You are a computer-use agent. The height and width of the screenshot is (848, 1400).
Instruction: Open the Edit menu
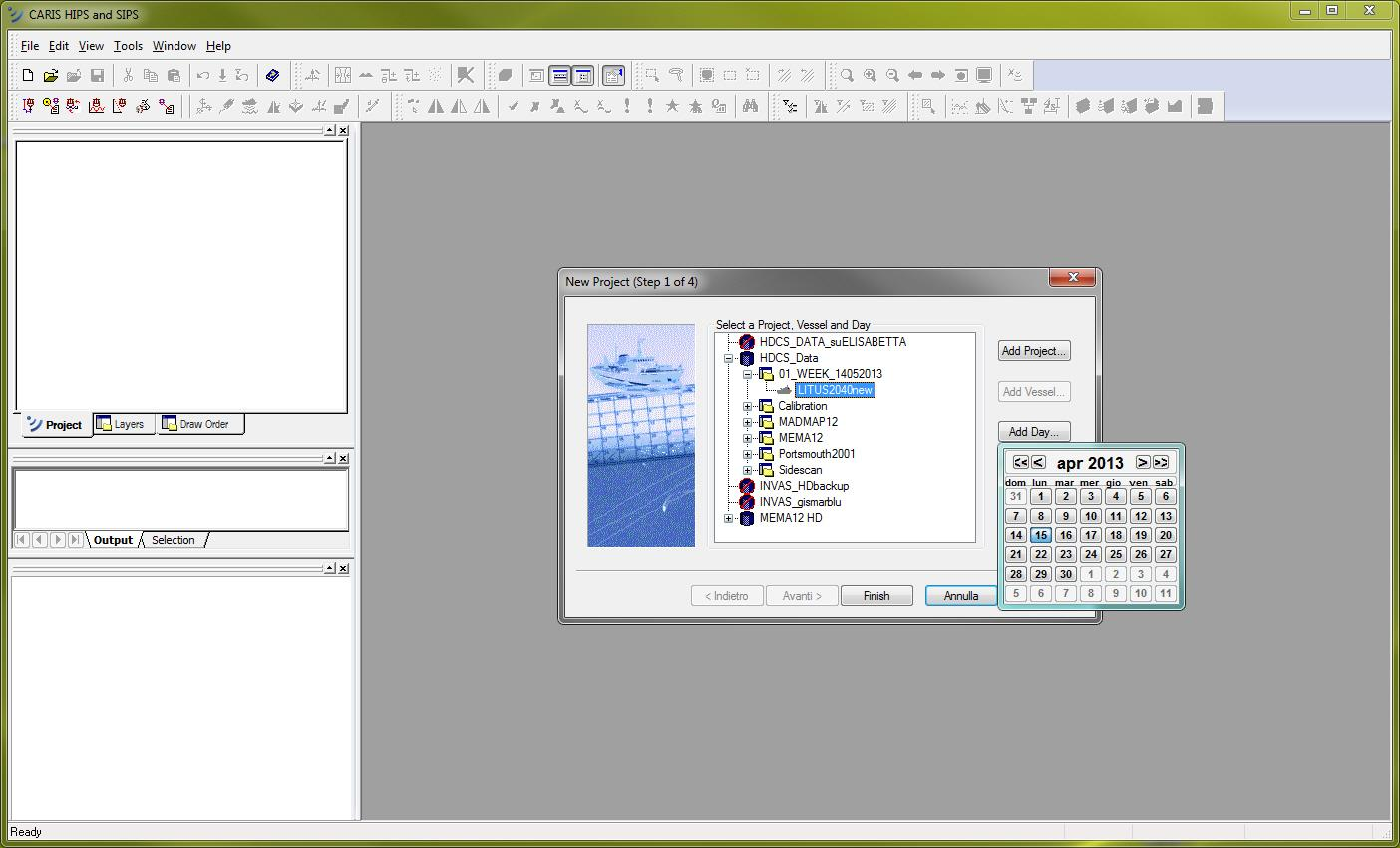(x=59, y=46)
